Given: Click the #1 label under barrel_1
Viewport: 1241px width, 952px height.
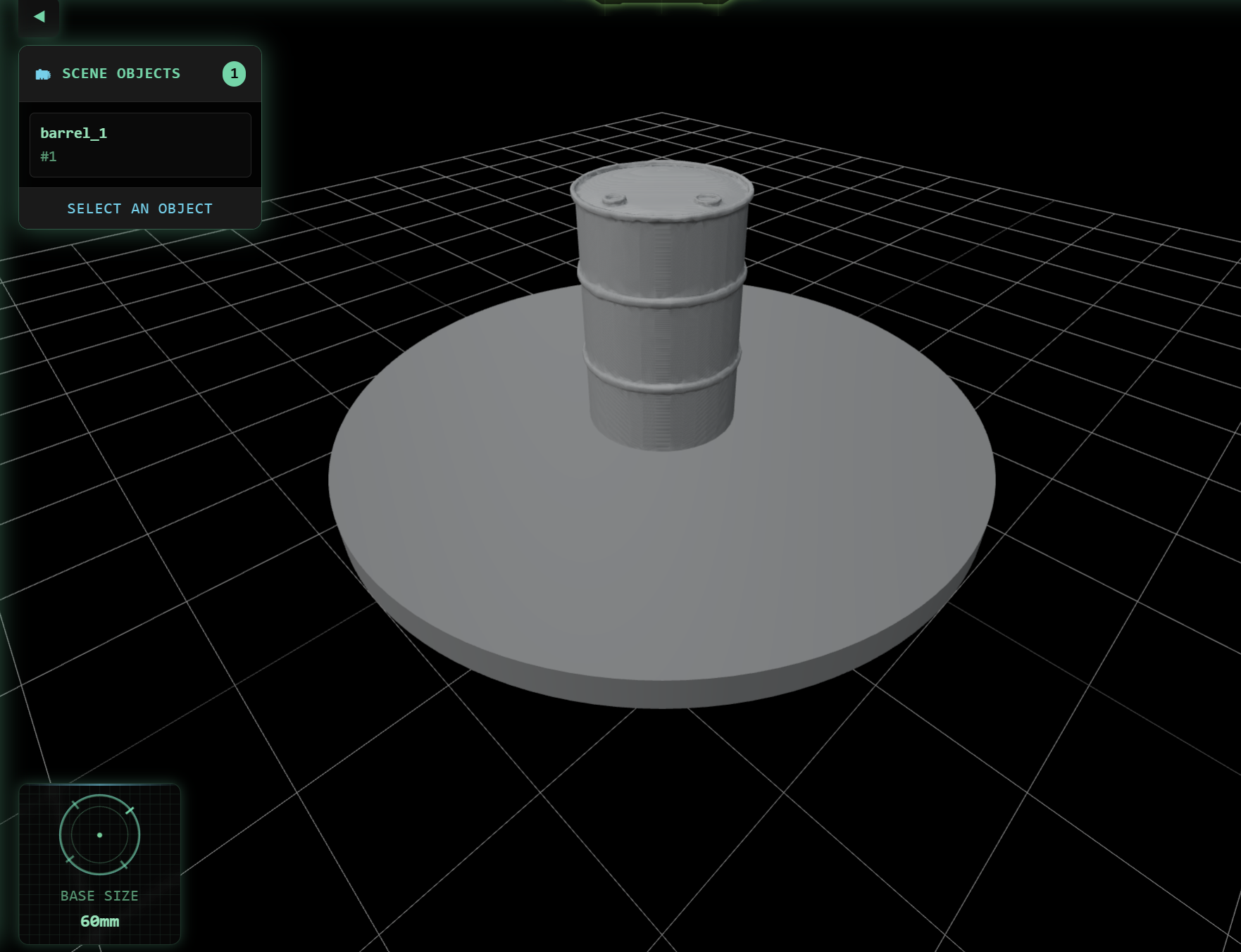Looking at the screenshot, I should click(49, 156).
